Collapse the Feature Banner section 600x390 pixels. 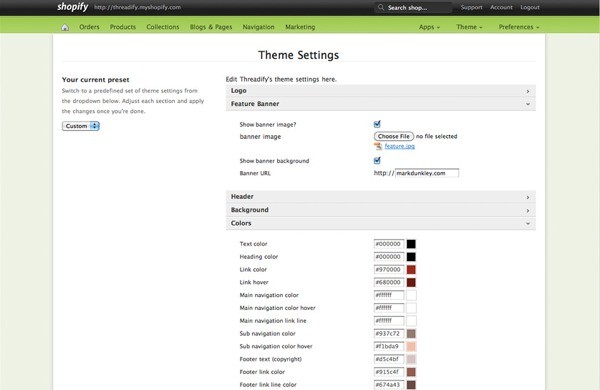click(381, 104)
